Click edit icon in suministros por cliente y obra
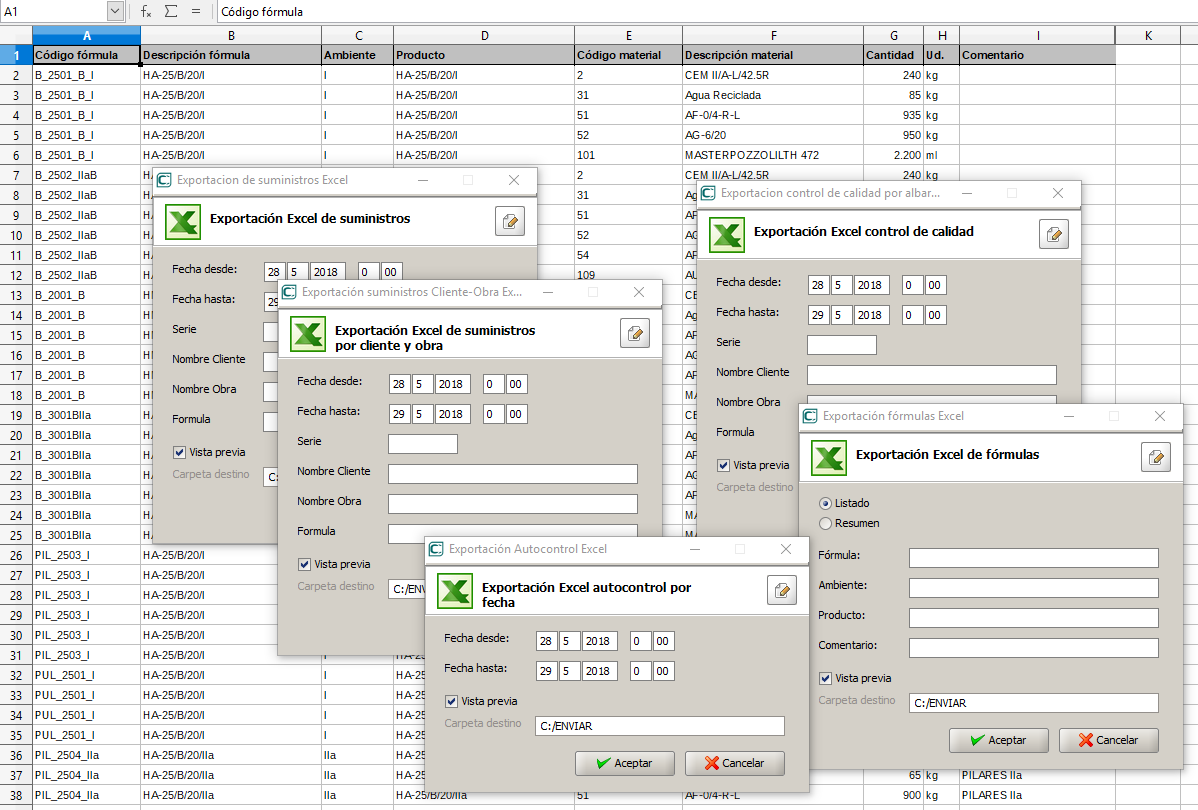1198x810 pixels. [635, 334]
